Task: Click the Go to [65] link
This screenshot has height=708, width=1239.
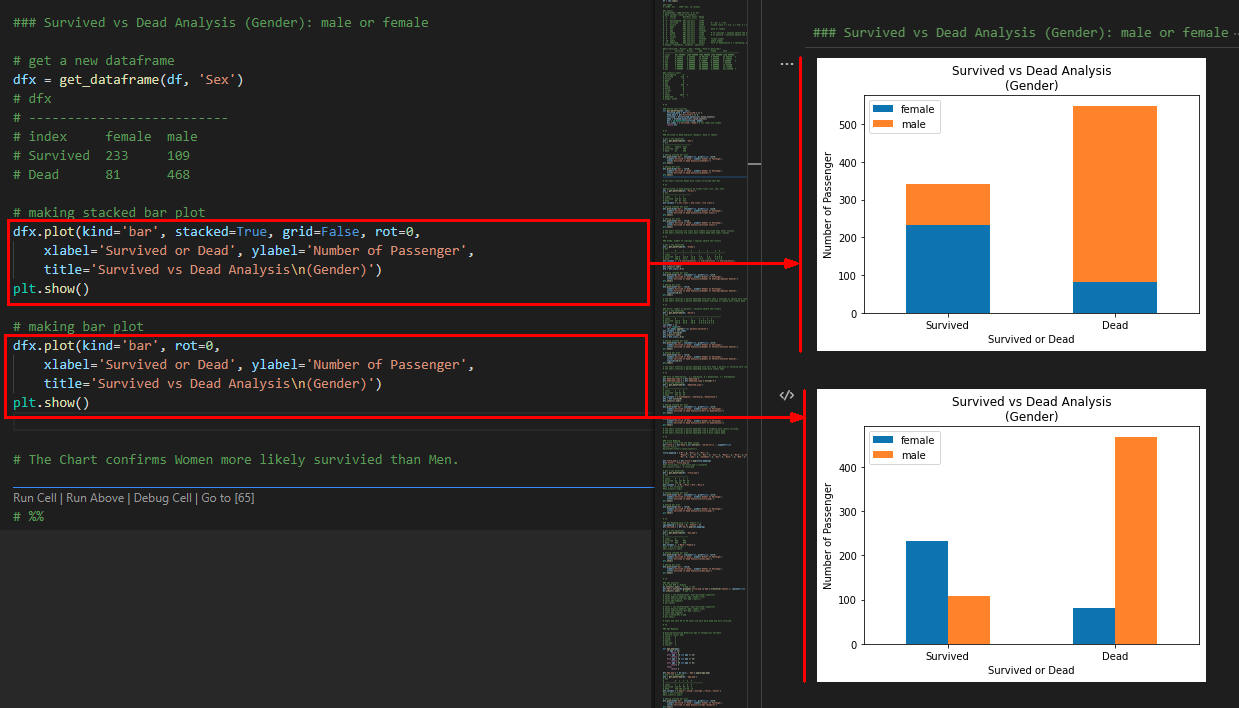Action: [227, 498]
